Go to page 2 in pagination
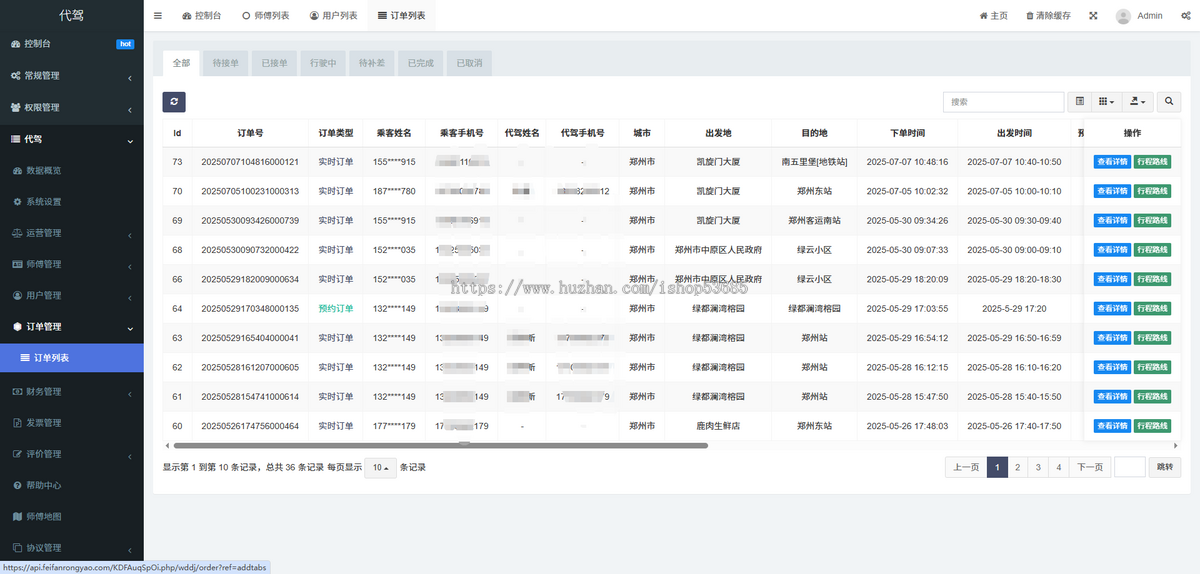 [1017, 467]
